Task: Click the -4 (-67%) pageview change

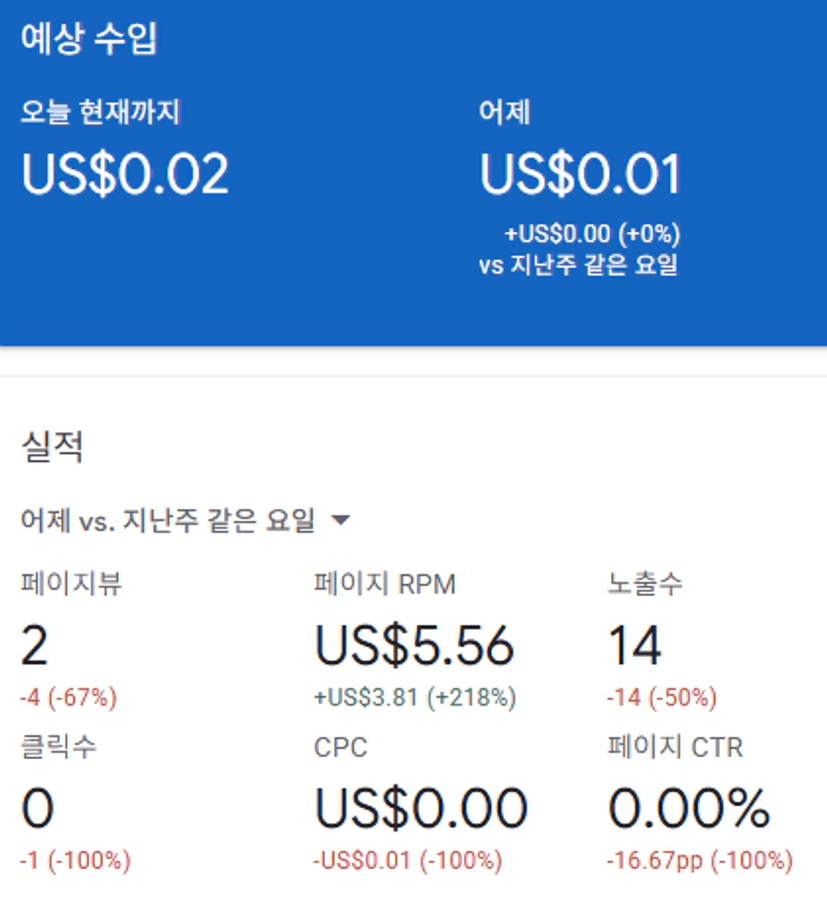Action: click(x=69, y=697)
